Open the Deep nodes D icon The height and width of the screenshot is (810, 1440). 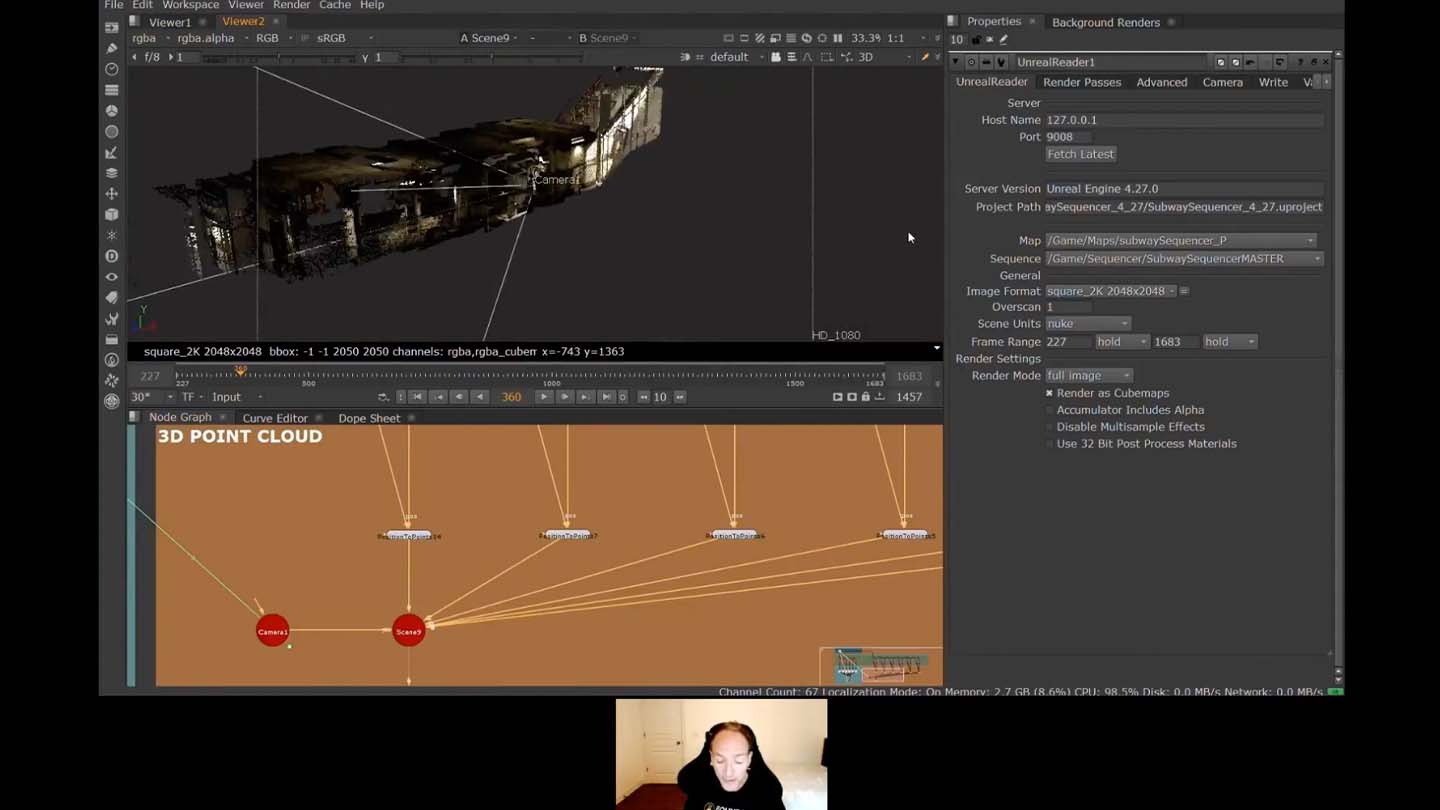click(x=111, y=256)
